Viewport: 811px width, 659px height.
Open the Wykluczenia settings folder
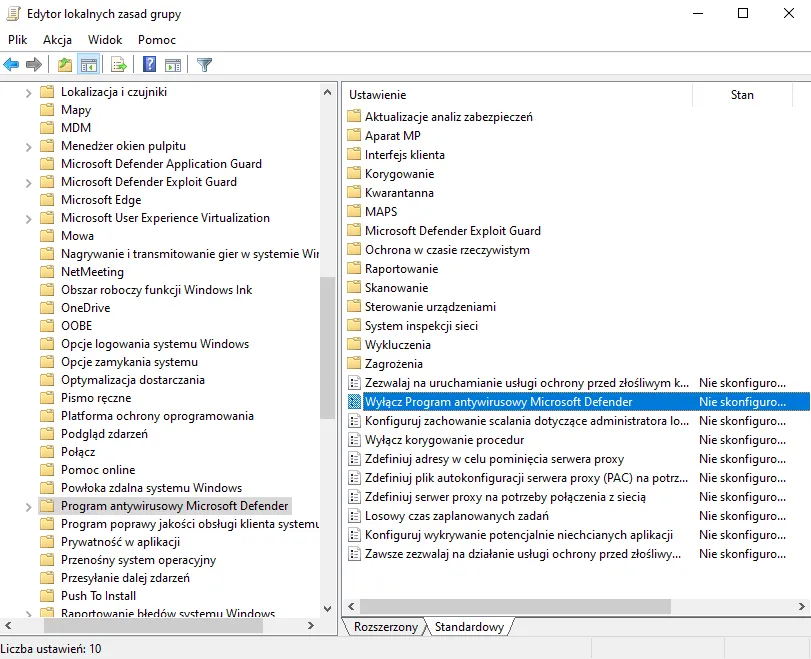click(x=395, y=344)
